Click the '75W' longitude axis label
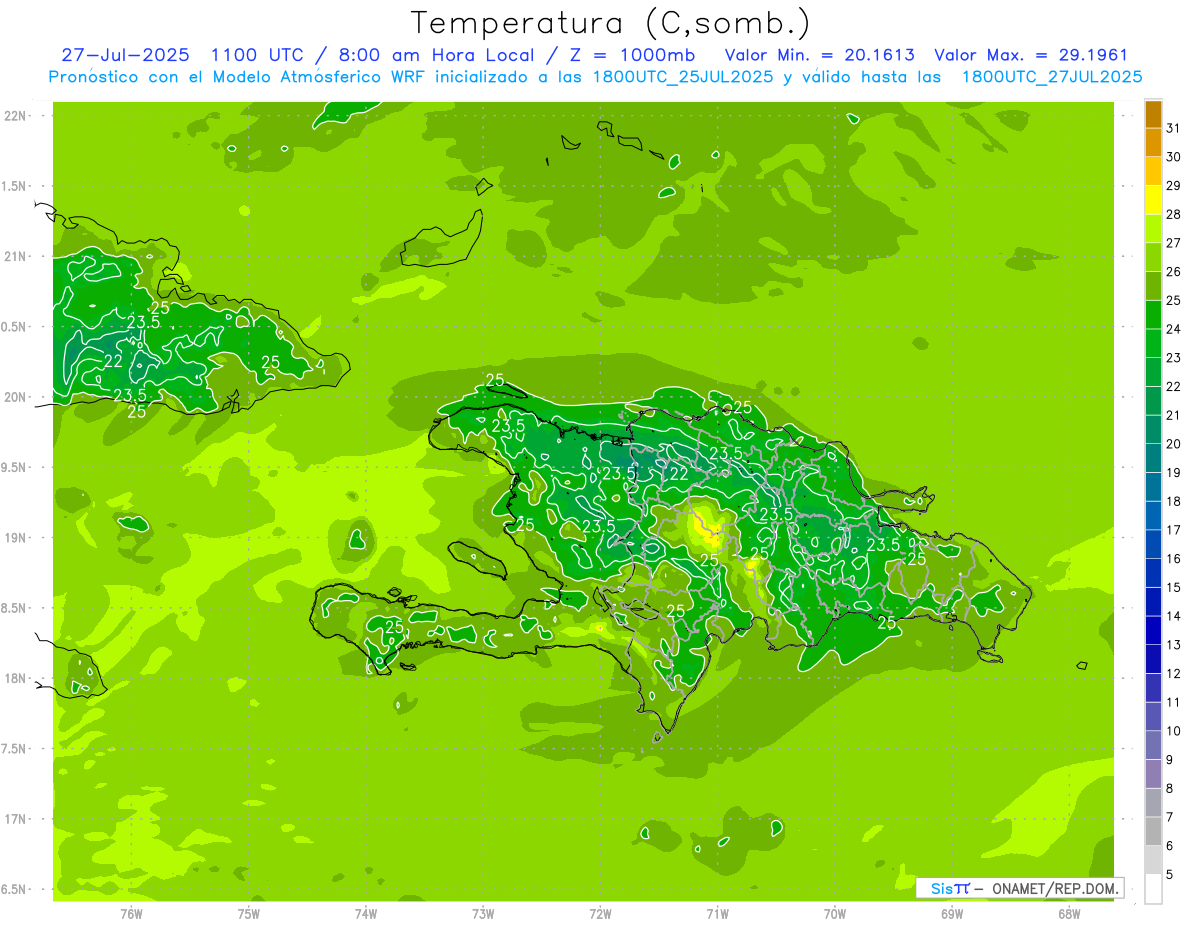This screenshot has height=927, width=1200. tap(248, 913)
